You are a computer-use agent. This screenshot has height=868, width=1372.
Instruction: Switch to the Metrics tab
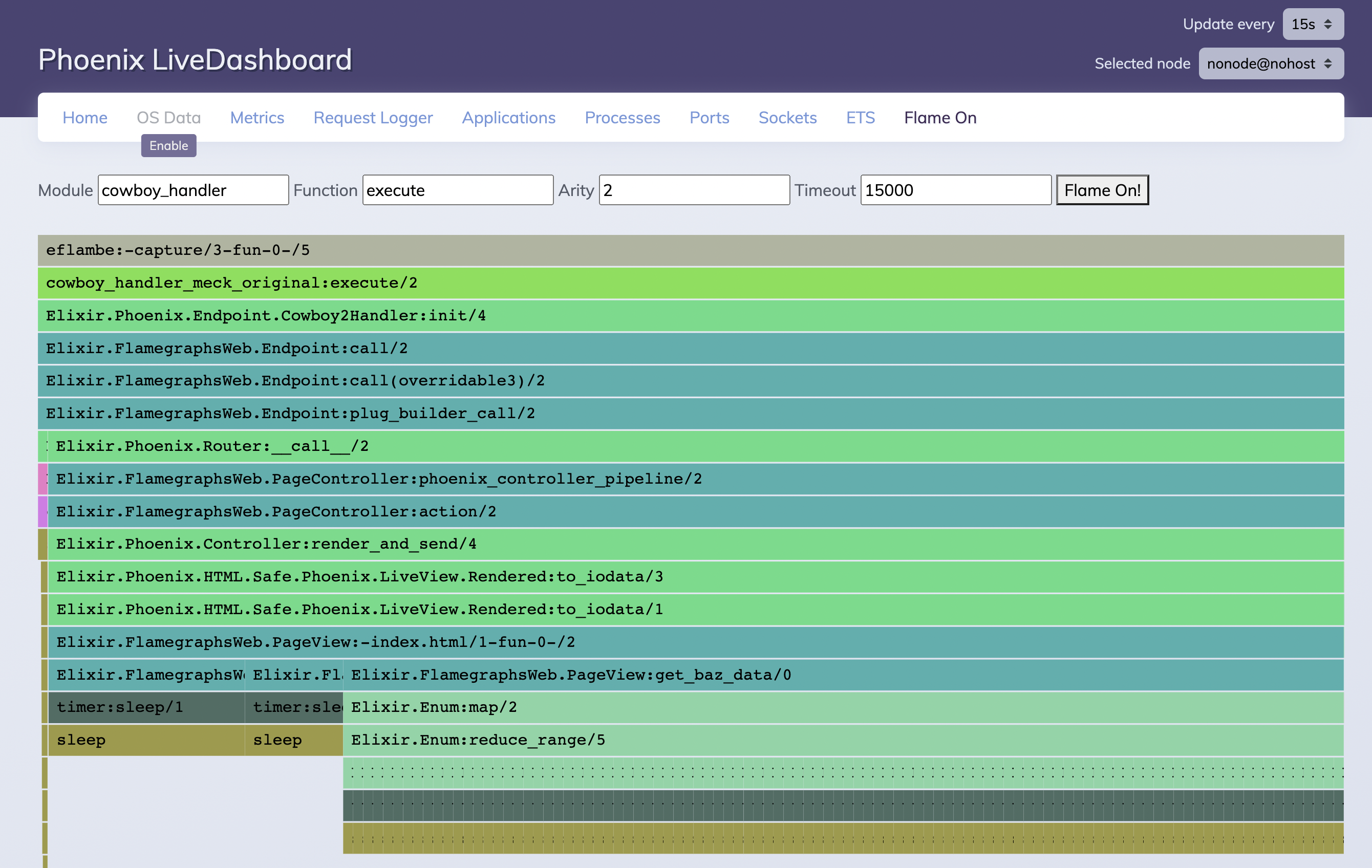(x=257, y=117)
